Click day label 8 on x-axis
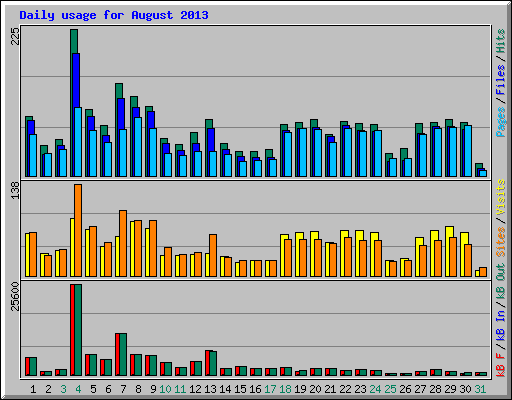Viewport: 512px width, 400px height. click(x=138, y=389)
